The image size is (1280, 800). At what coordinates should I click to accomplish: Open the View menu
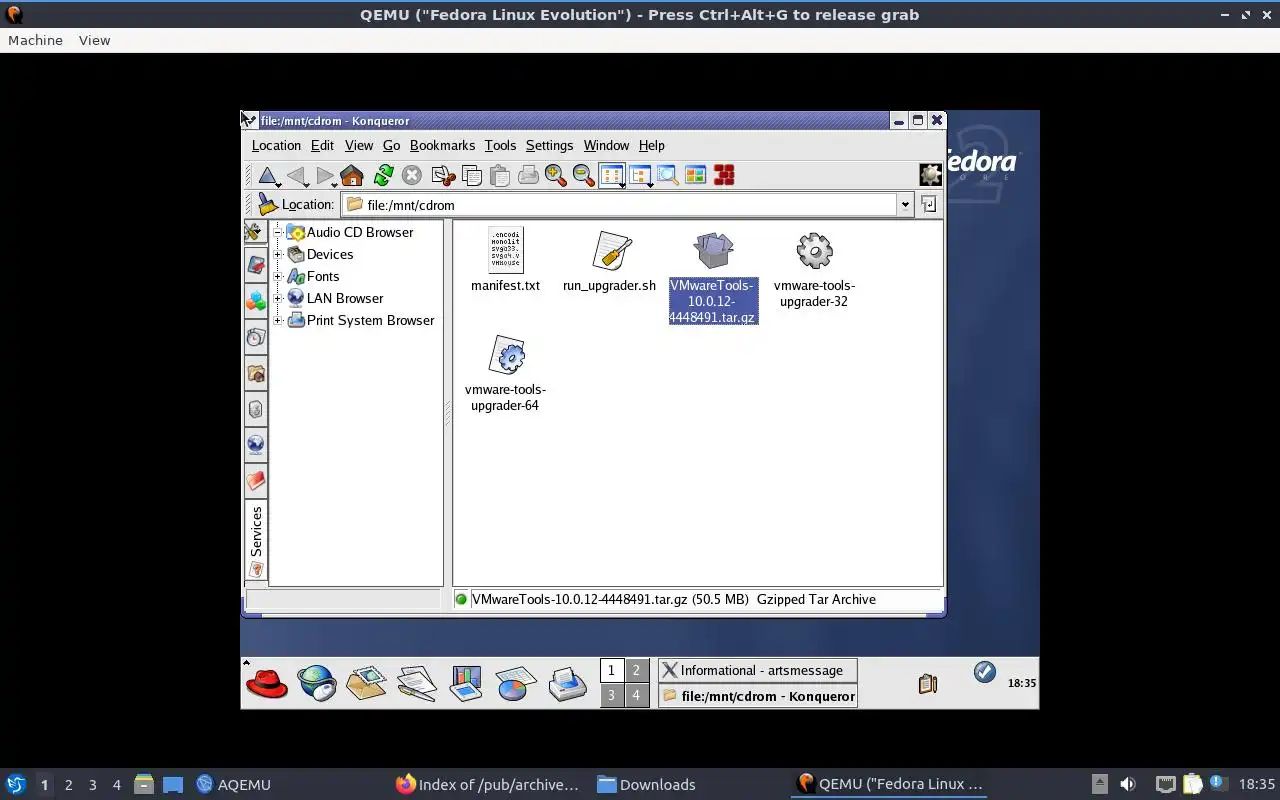tap(358, 145)
